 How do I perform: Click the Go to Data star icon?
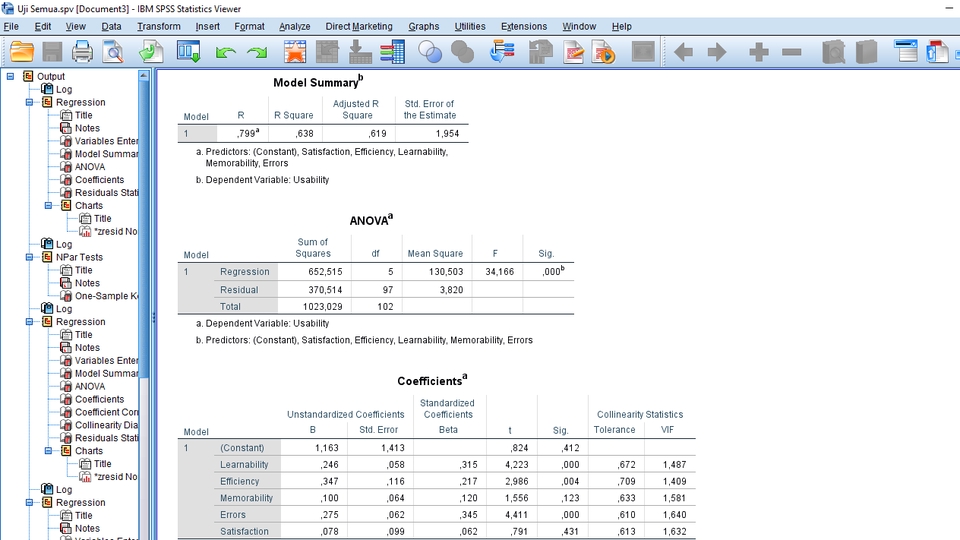[294, 52]
